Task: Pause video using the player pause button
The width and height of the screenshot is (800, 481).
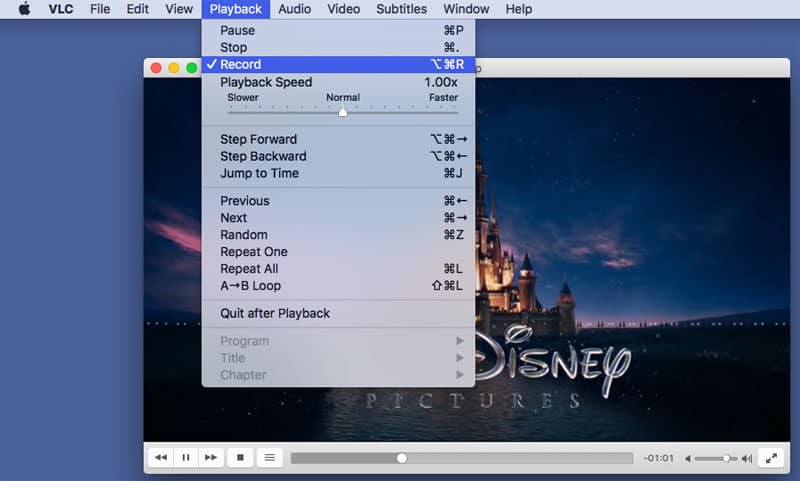Action: (x=186, y=458)
